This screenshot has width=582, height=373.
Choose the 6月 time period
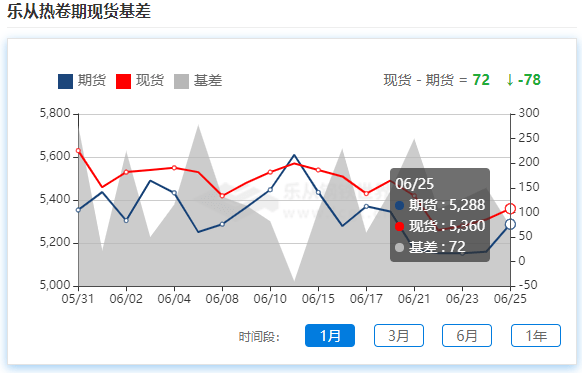(467, 336)
